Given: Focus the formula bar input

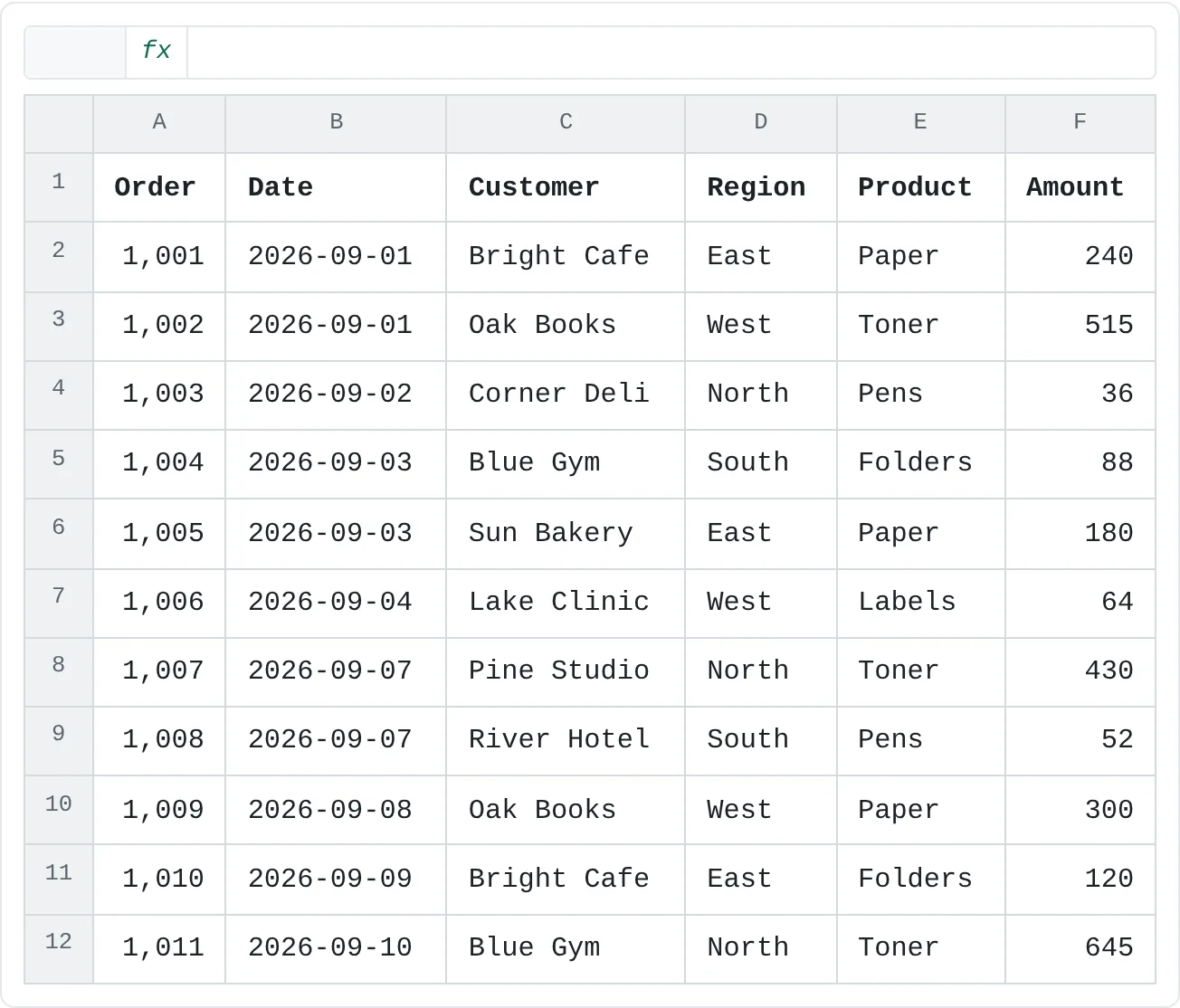Looking at the screenshot, I should click(x=671, y=52).
